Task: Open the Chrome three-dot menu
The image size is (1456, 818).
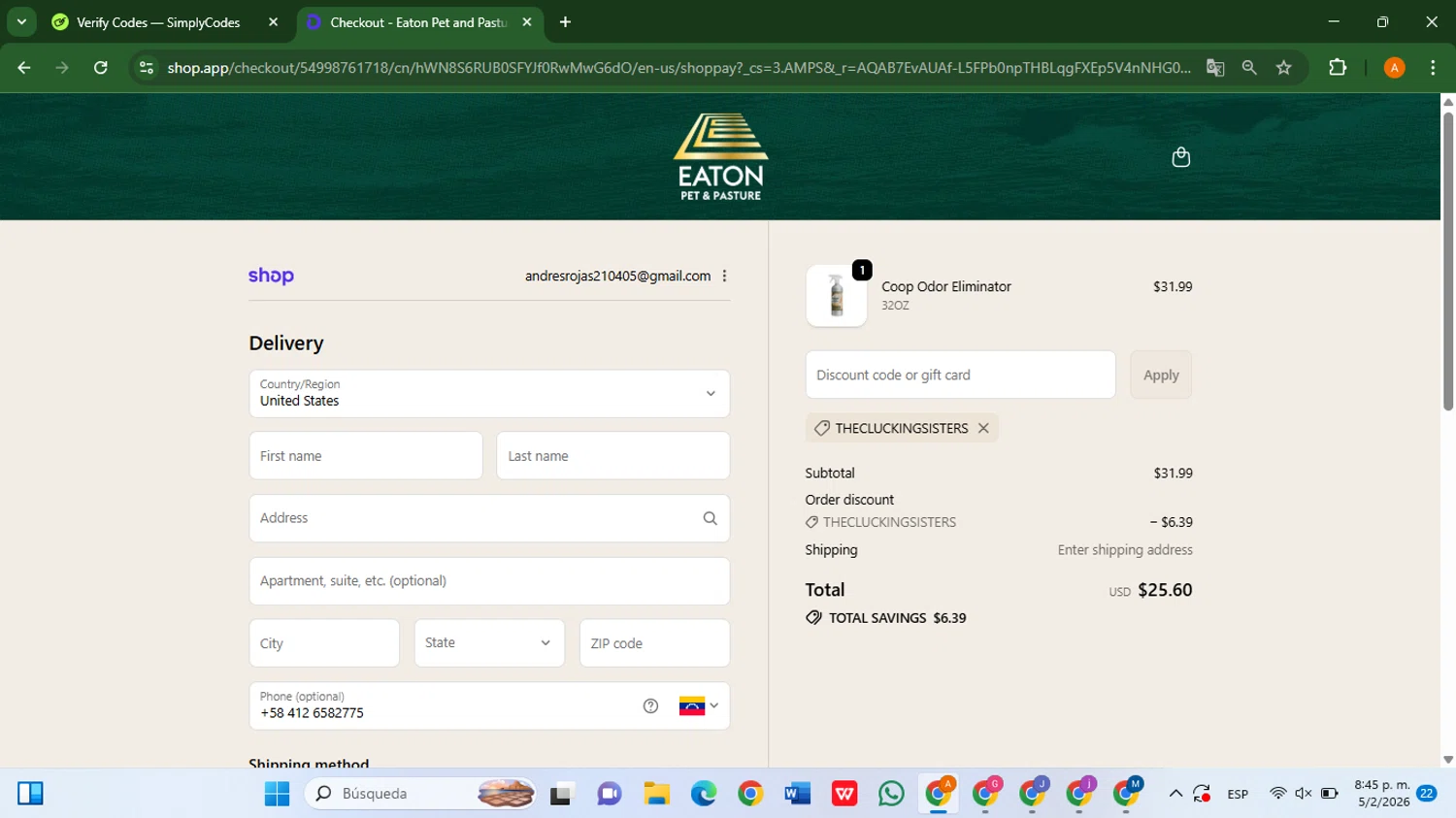Action: pyautogui.click(x=1433, y=68)
